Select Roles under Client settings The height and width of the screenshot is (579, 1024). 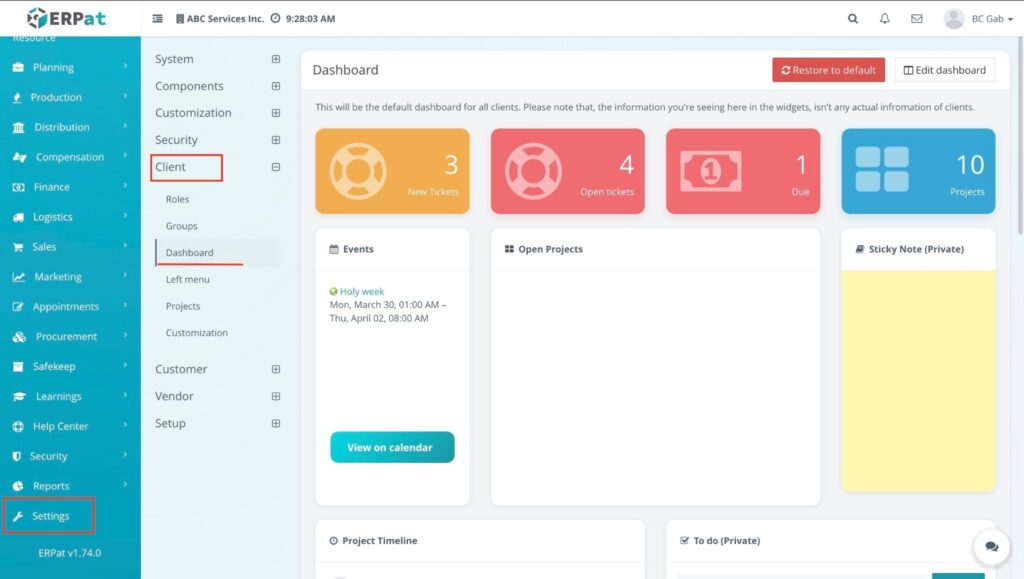177,200
